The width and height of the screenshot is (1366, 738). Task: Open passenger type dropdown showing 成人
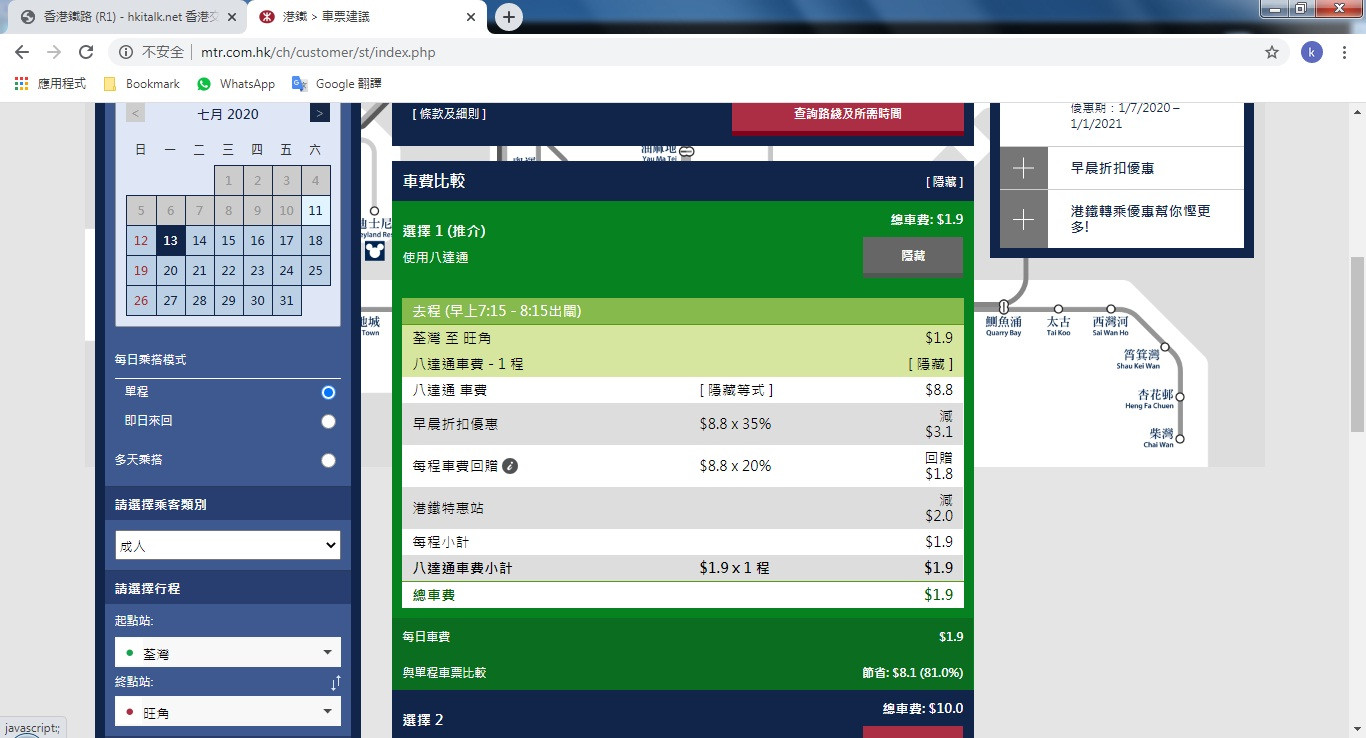pos(228,546)
